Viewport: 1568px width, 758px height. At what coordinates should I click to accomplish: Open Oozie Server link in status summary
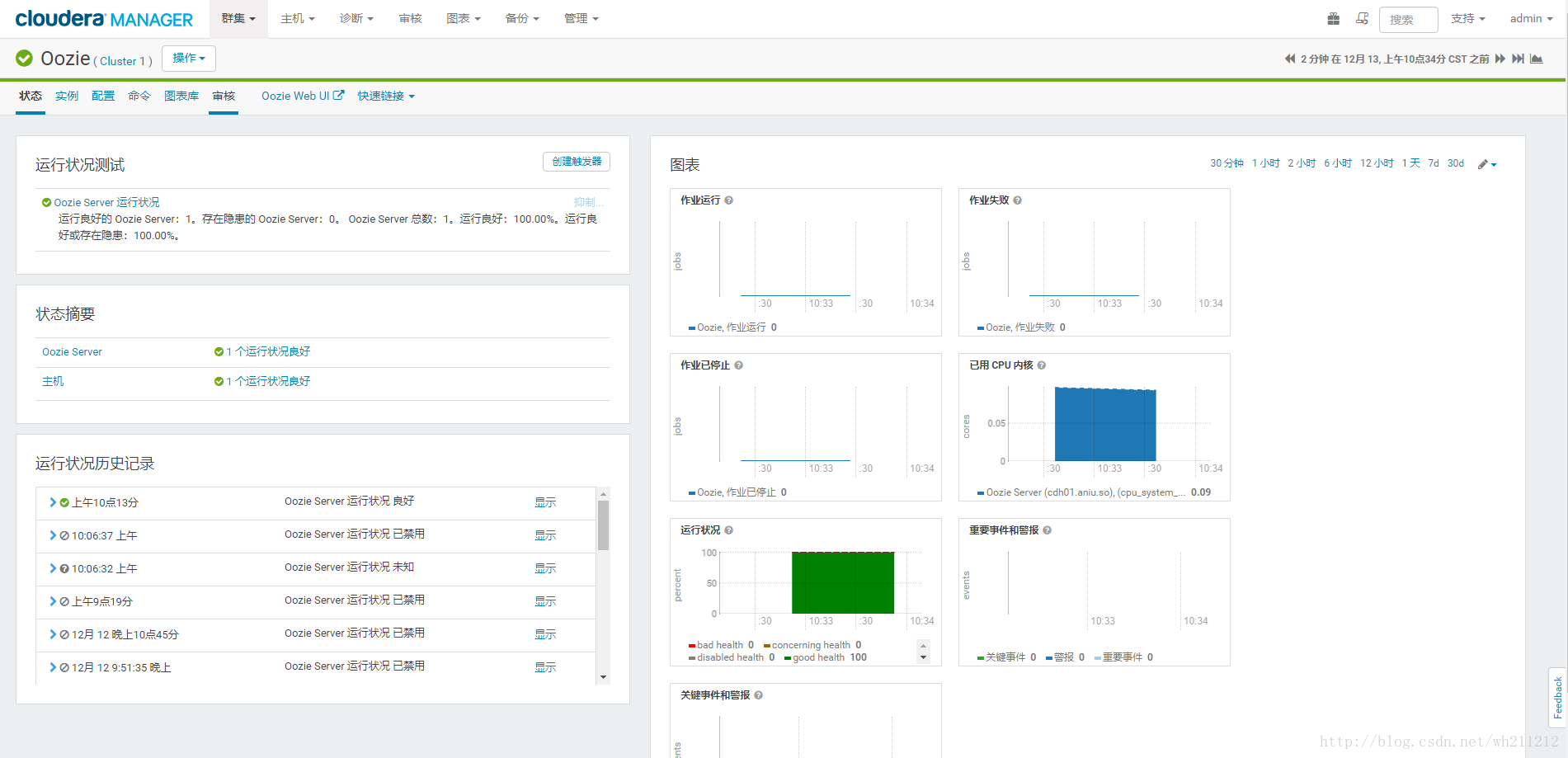click(72, 352)
